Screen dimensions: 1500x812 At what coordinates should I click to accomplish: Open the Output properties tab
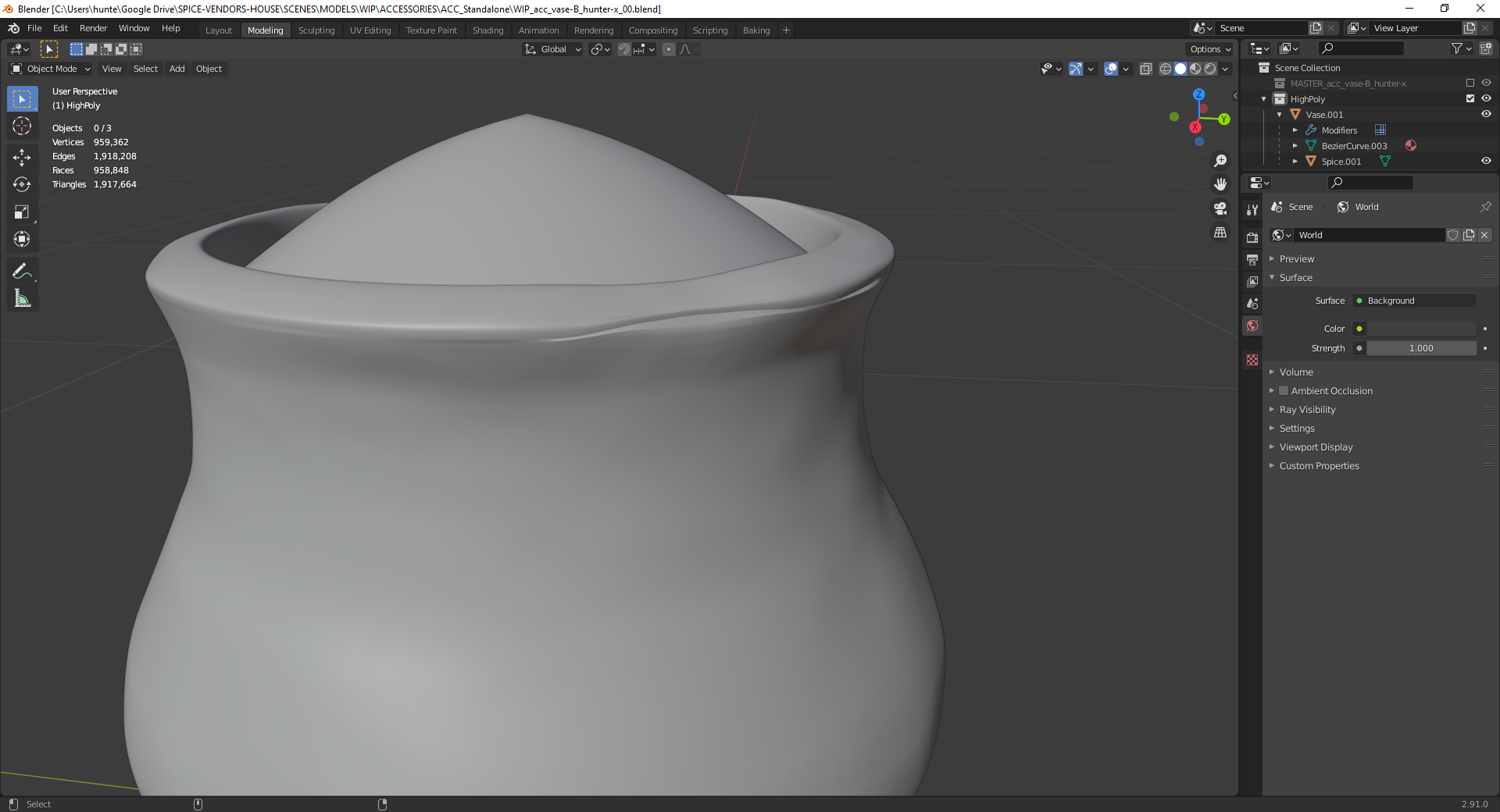[x=1252, y=259]
